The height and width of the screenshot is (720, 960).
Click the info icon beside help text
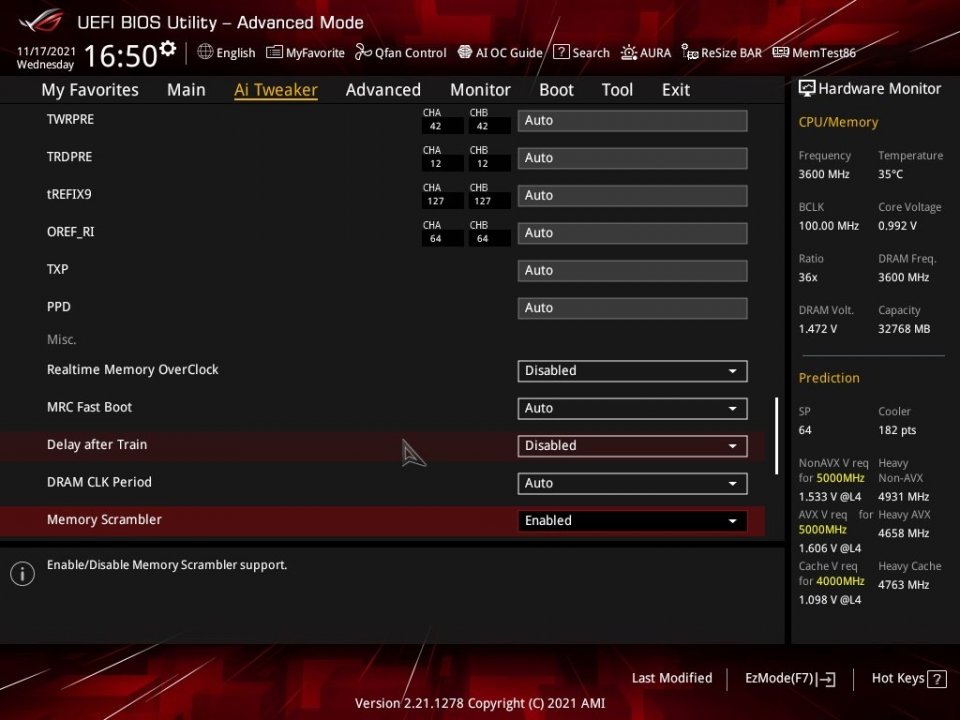23,574
